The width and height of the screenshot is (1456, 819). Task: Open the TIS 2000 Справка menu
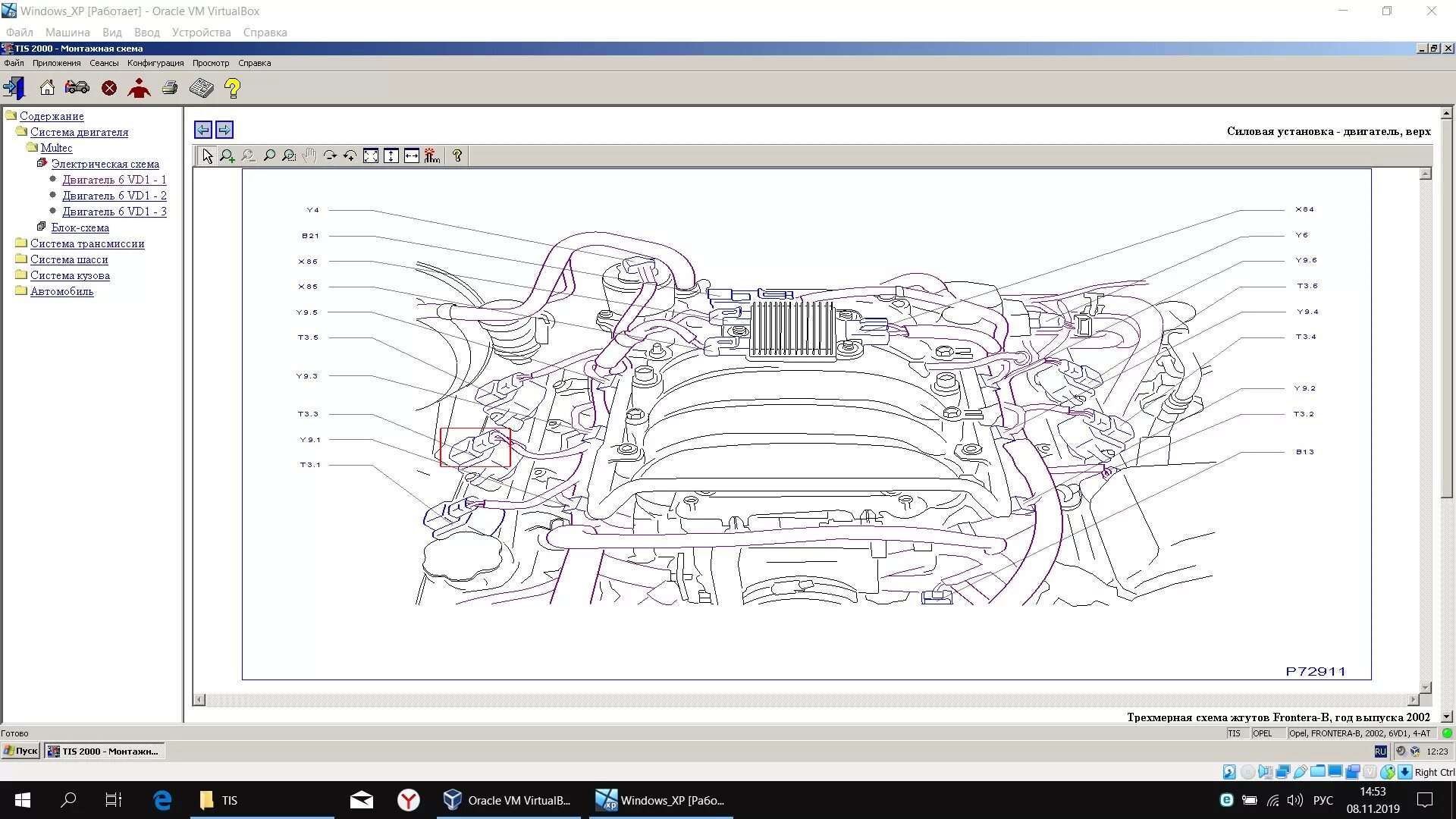[x=254, y=63]
